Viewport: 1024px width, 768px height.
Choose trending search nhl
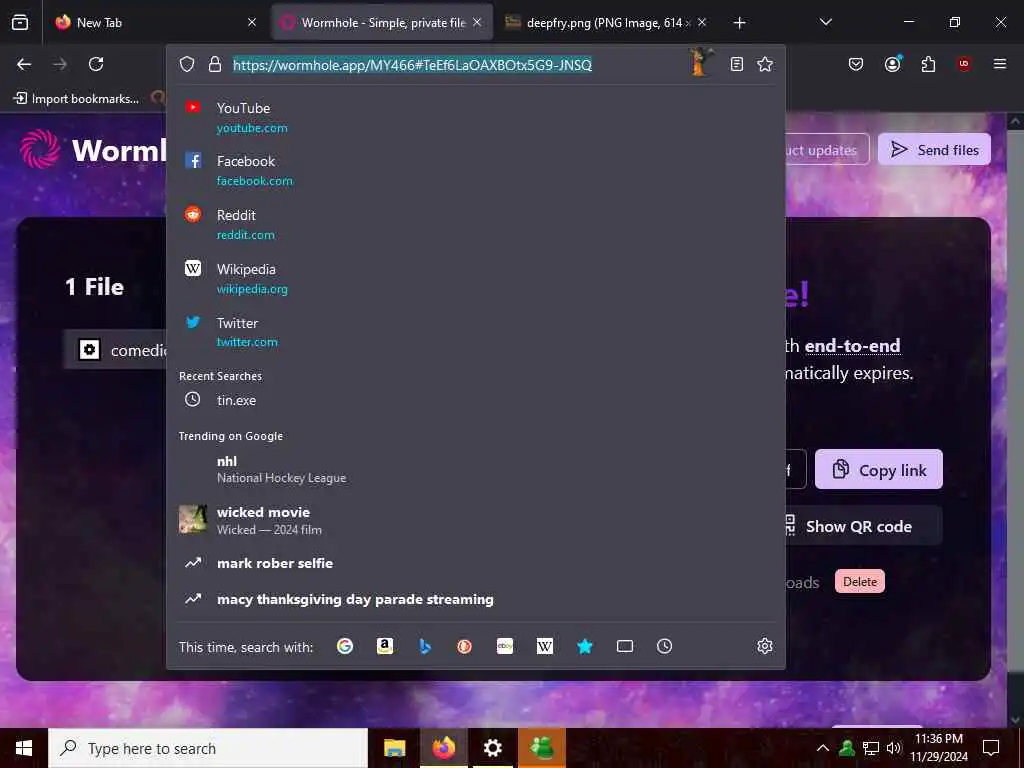(475, 469)
